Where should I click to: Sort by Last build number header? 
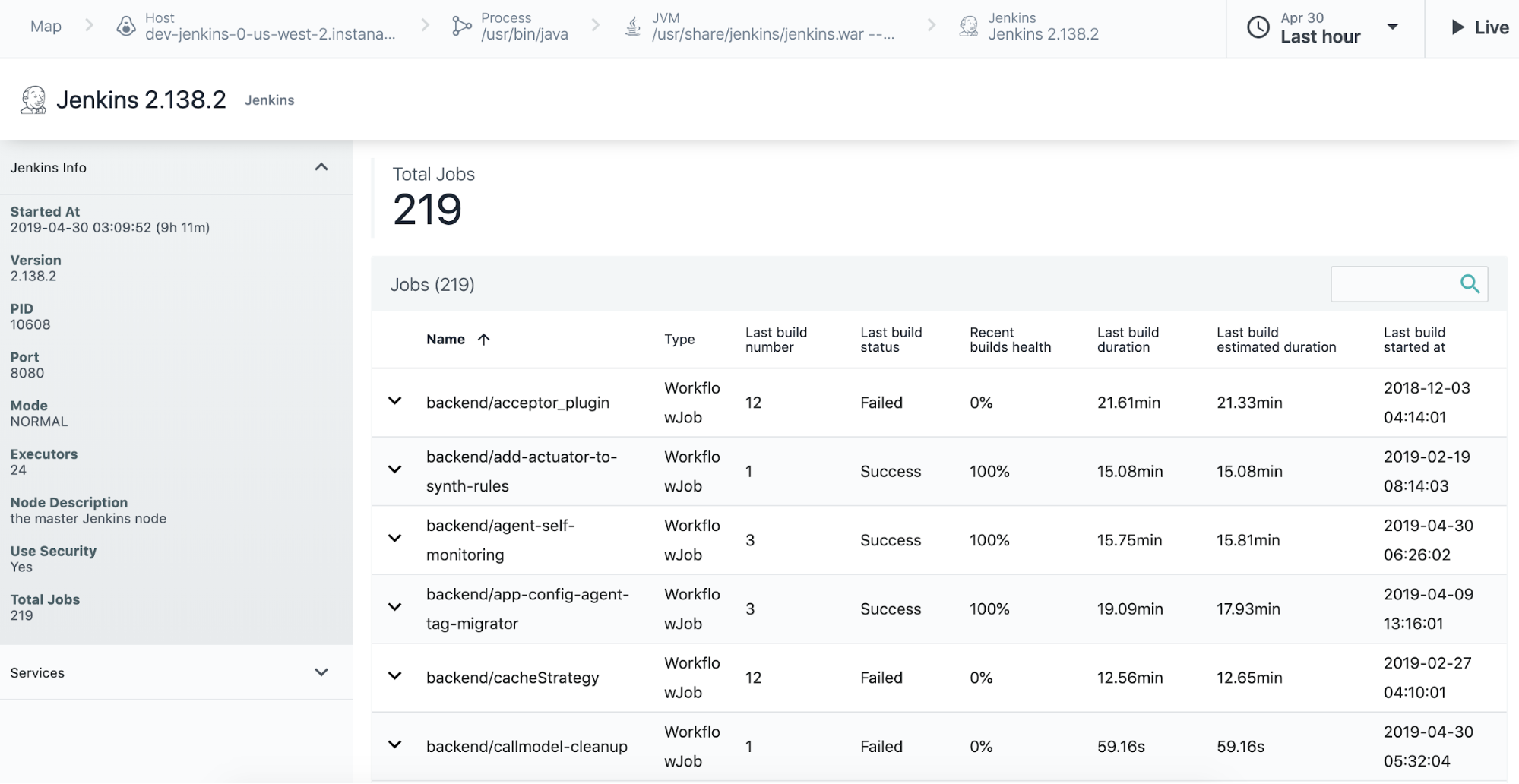click(776, 340)
